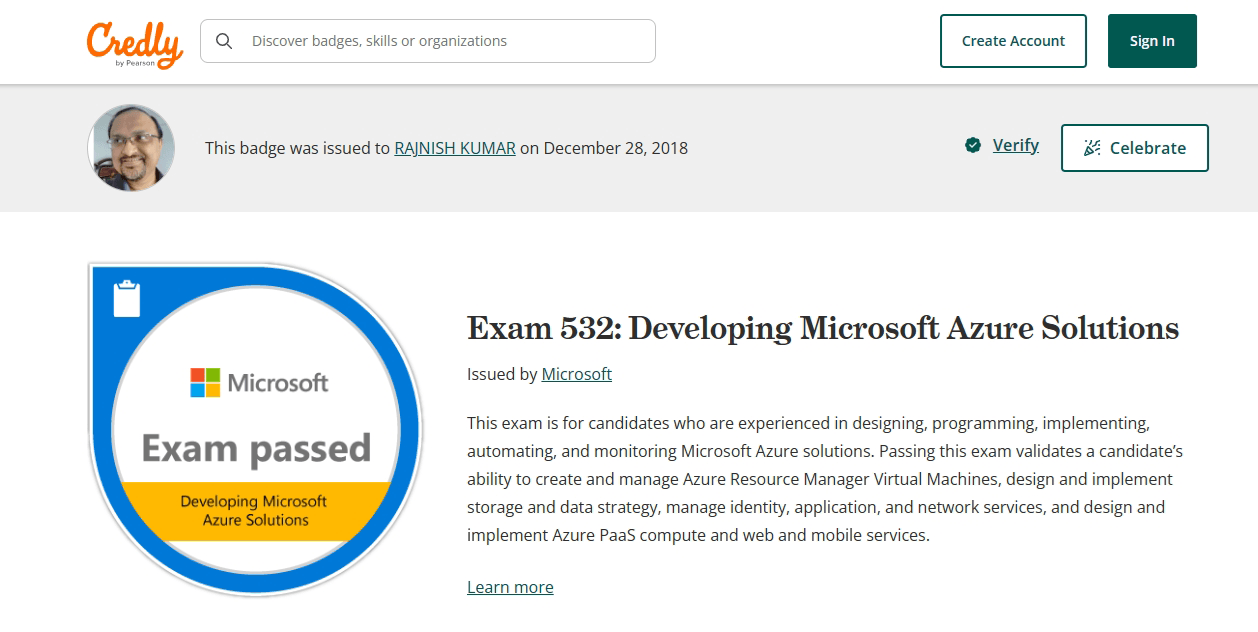Image resolution: width=1258 pixels, height=632 pixels.
Task: Open the Issued by Microsoft link
Action: tap(576, 374)
